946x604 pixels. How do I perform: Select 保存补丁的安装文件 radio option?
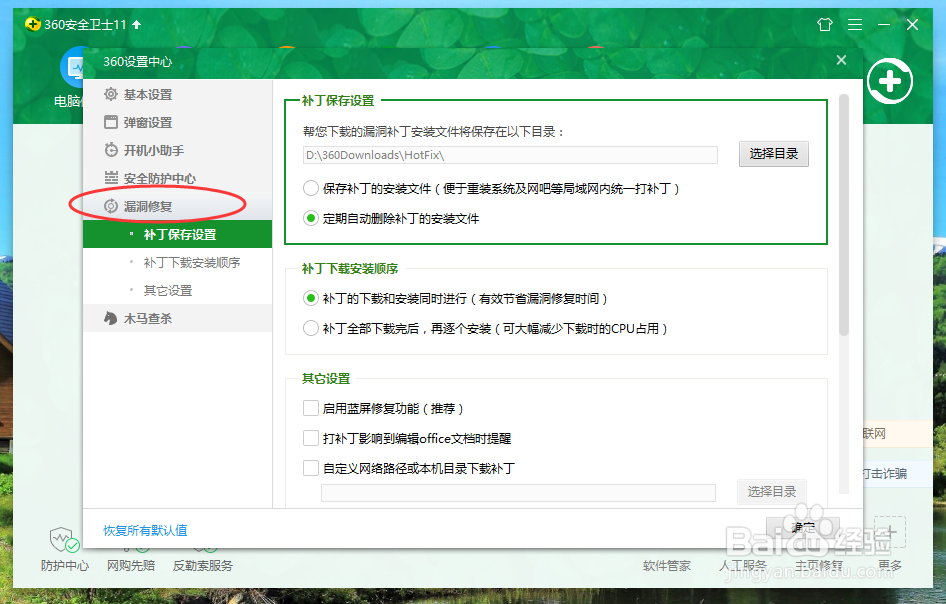click(311, 188)
